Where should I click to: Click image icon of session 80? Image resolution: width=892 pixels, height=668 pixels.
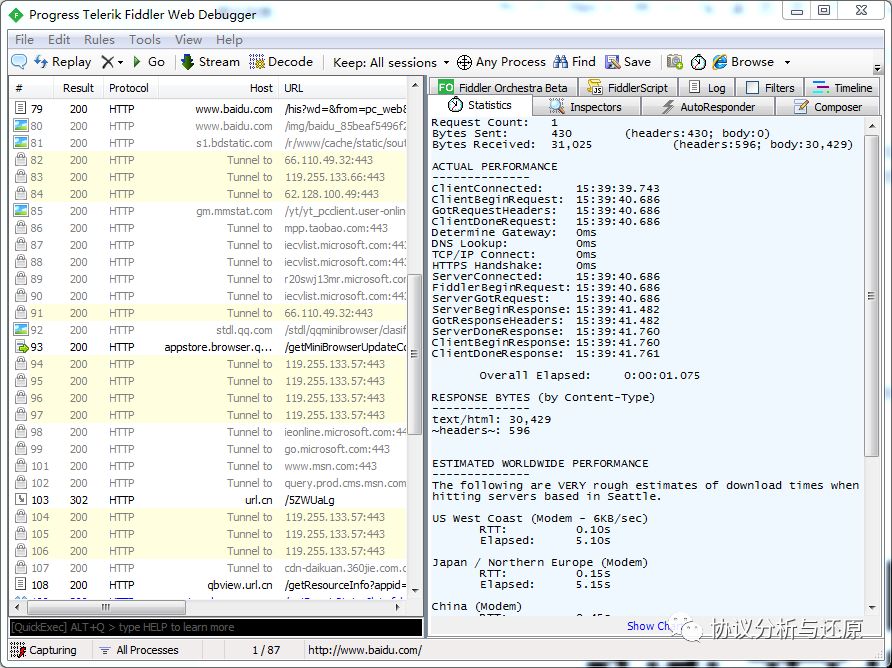21,126
